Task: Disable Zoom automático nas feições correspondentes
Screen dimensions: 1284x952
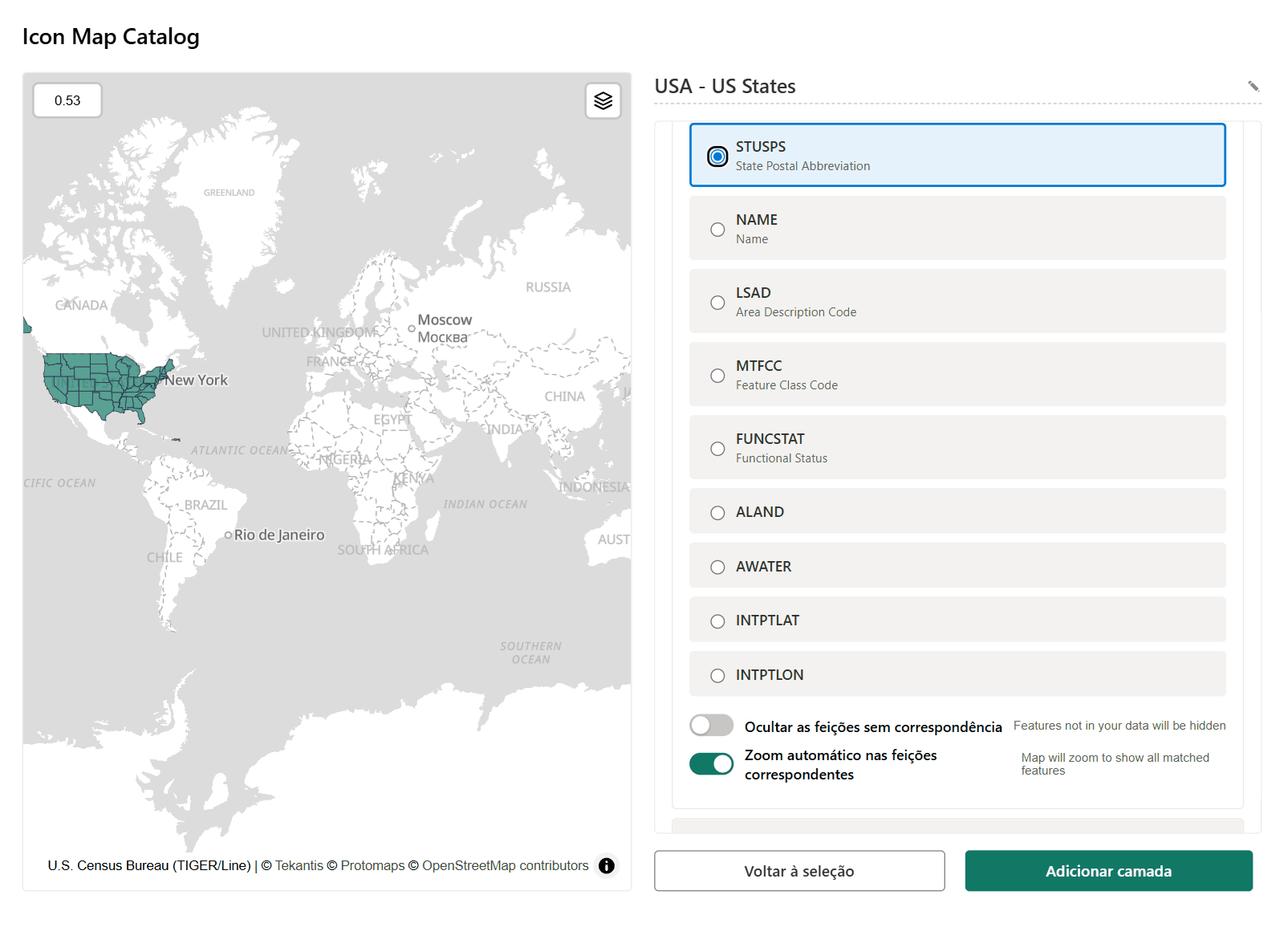Action: click(x=711, y=764)
